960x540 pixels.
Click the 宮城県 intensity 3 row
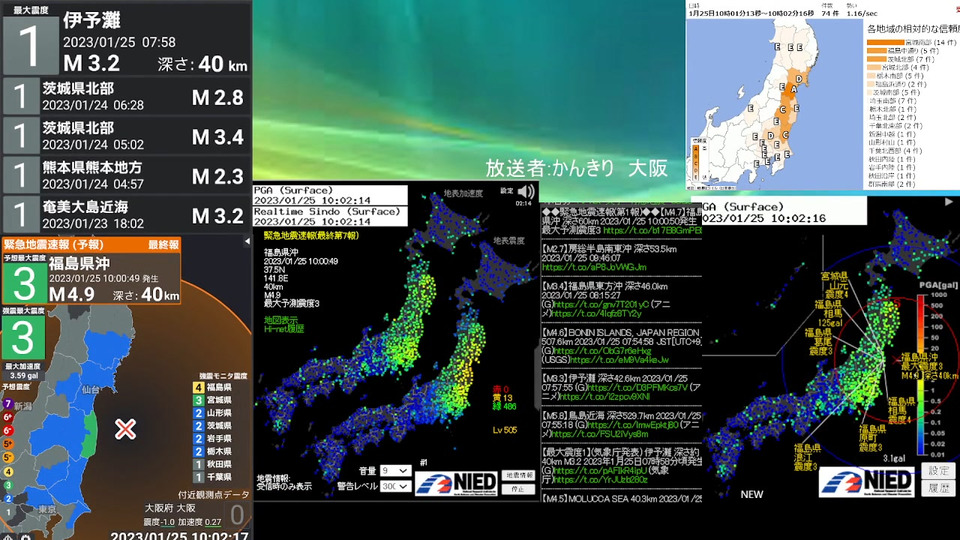pyautogui.click(x=213, y=400)
